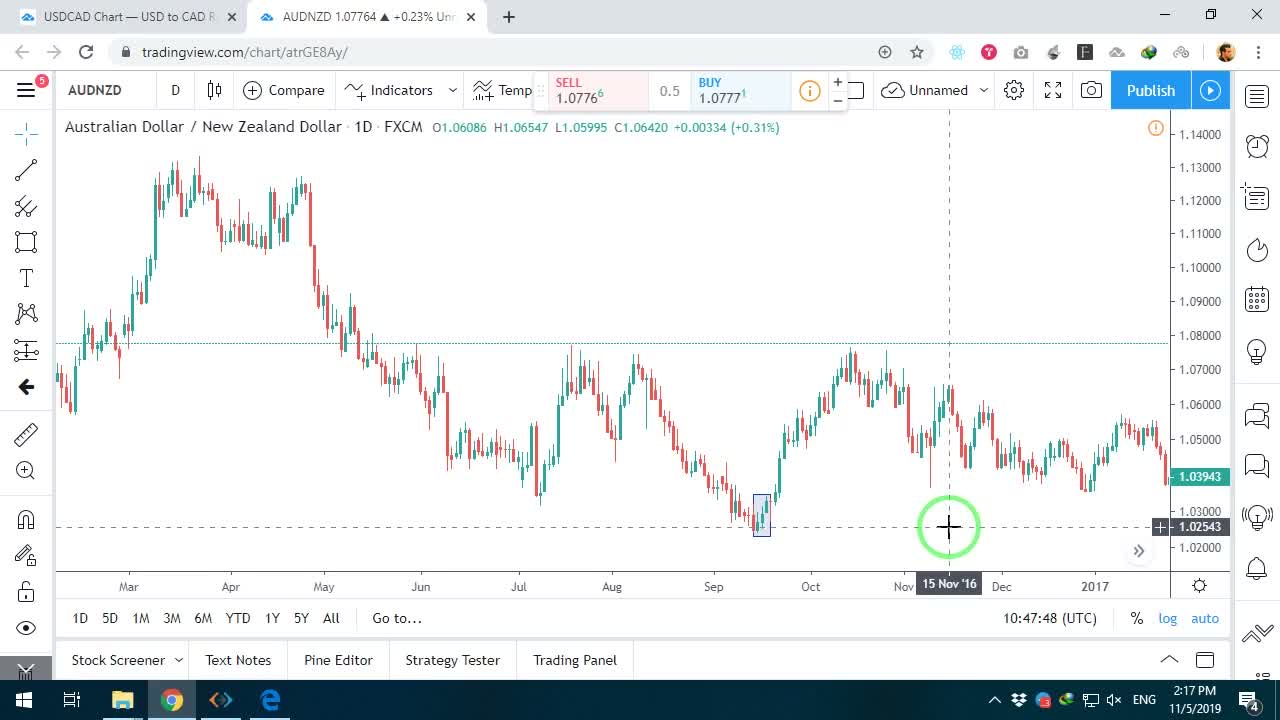This screenshot has width=1280, height=720.
Task: Open the pitchfork and Gann tools
Action: point(26,206)
